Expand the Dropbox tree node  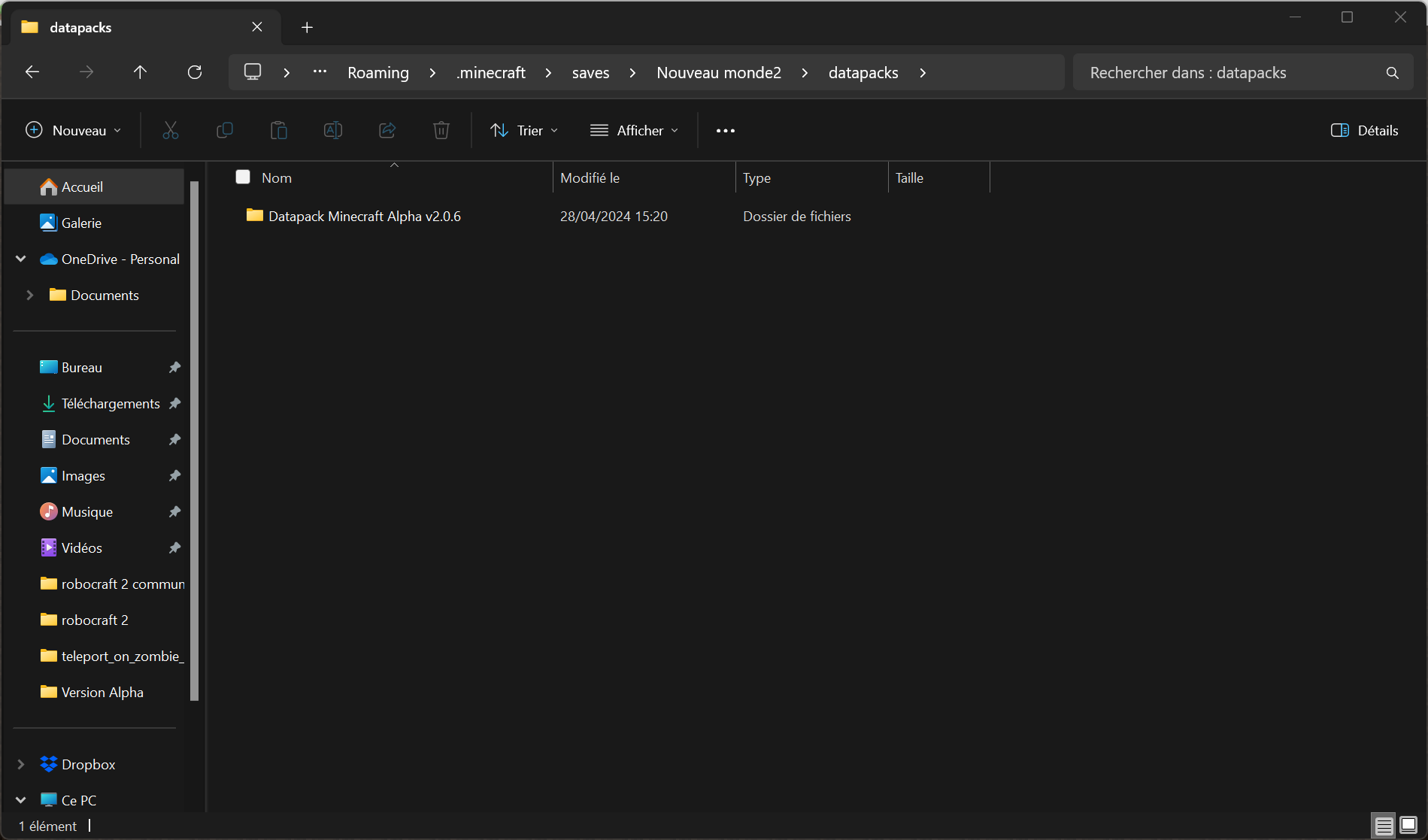[21, 764]
